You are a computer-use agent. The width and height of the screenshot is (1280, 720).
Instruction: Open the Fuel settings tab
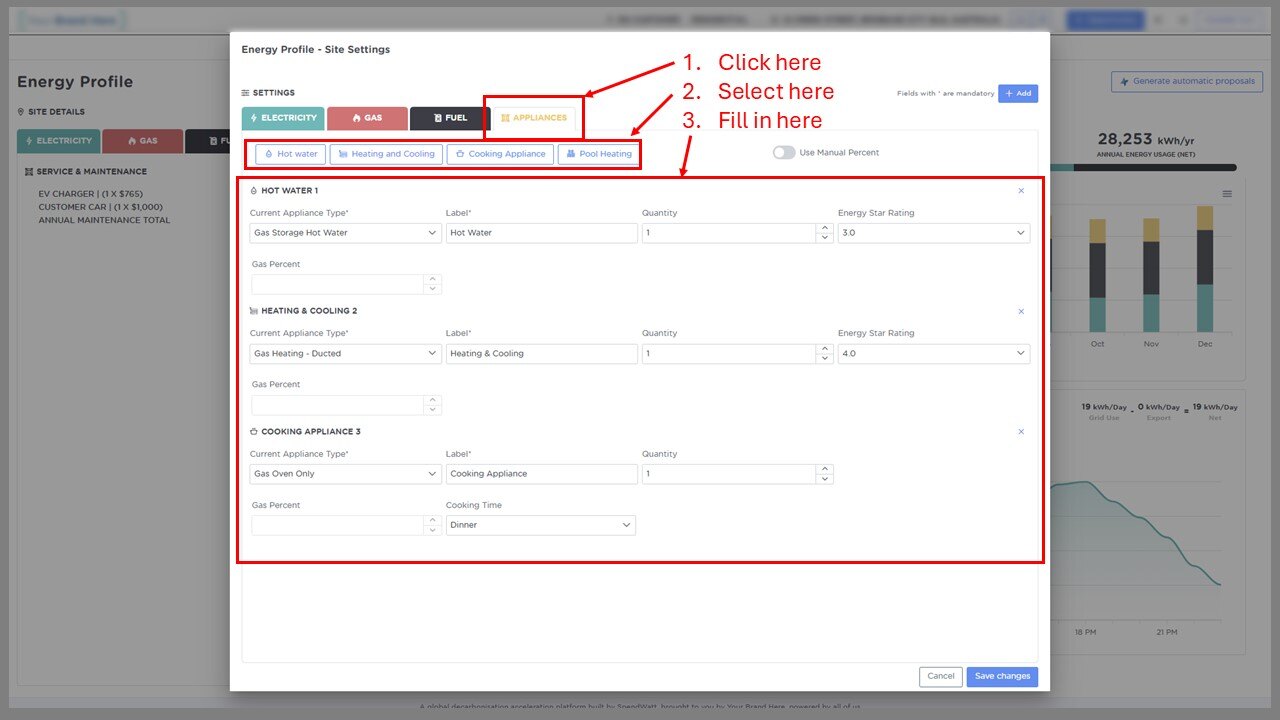click(x=450, y=118)
